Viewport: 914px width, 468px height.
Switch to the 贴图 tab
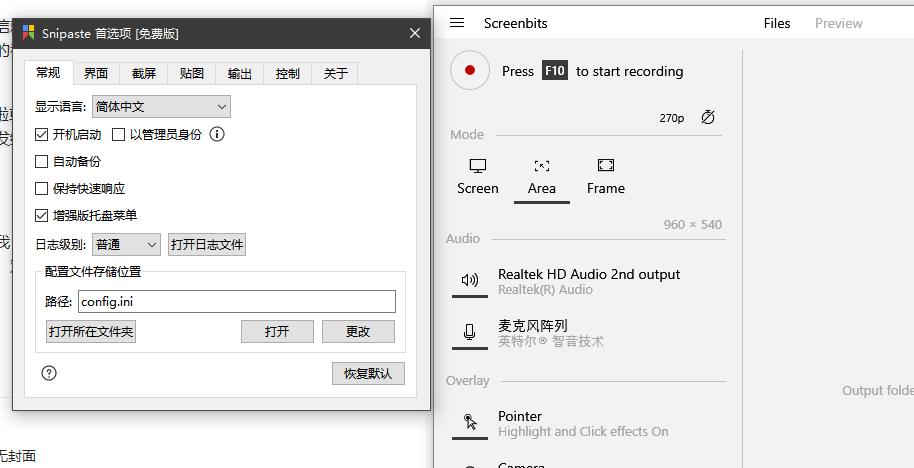click(x=192, y=73)
